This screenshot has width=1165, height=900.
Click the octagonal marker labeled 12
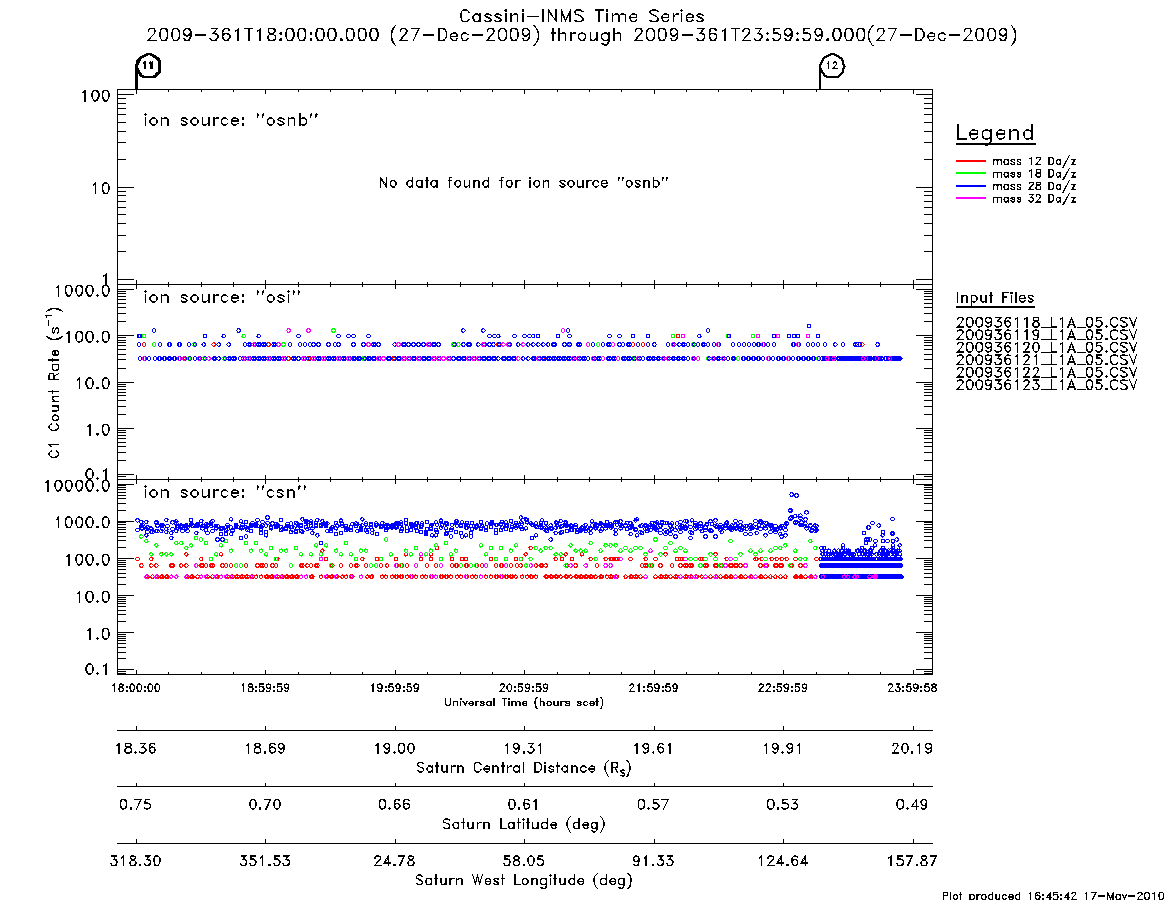tap(832, 66)
